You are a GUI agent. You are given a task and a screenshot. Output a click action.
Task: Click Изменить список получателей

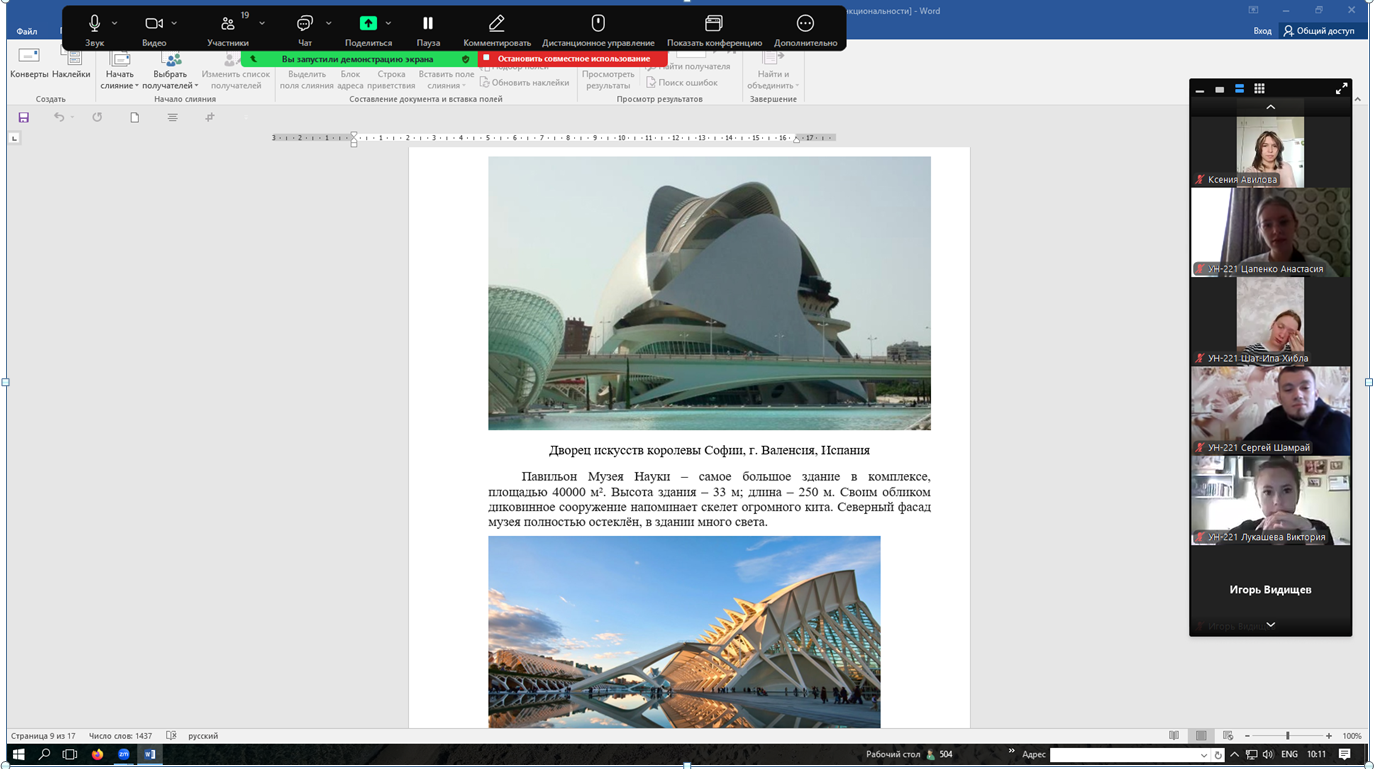coord(236,72)
